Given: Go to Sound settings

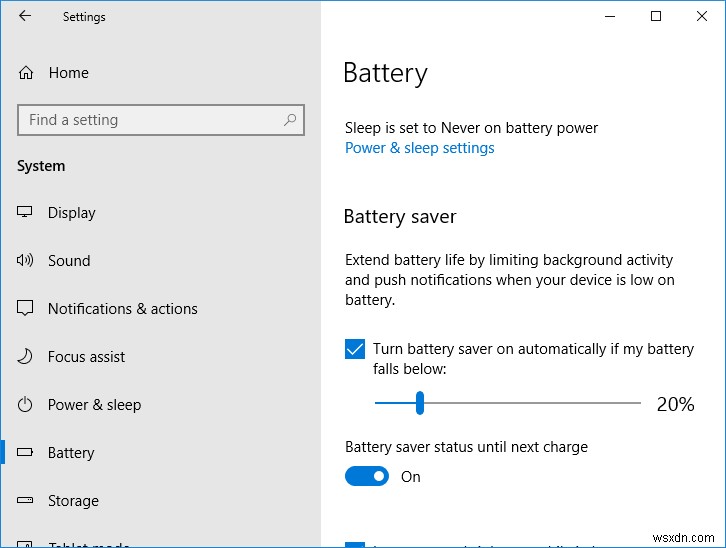Looking at the screenshot, I should (x=69, y=261).
